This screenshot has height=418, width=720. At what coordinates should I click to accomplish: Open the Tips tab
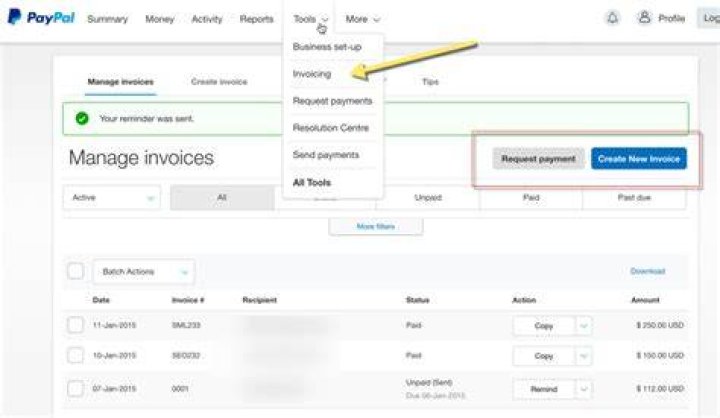click(430, 82)
